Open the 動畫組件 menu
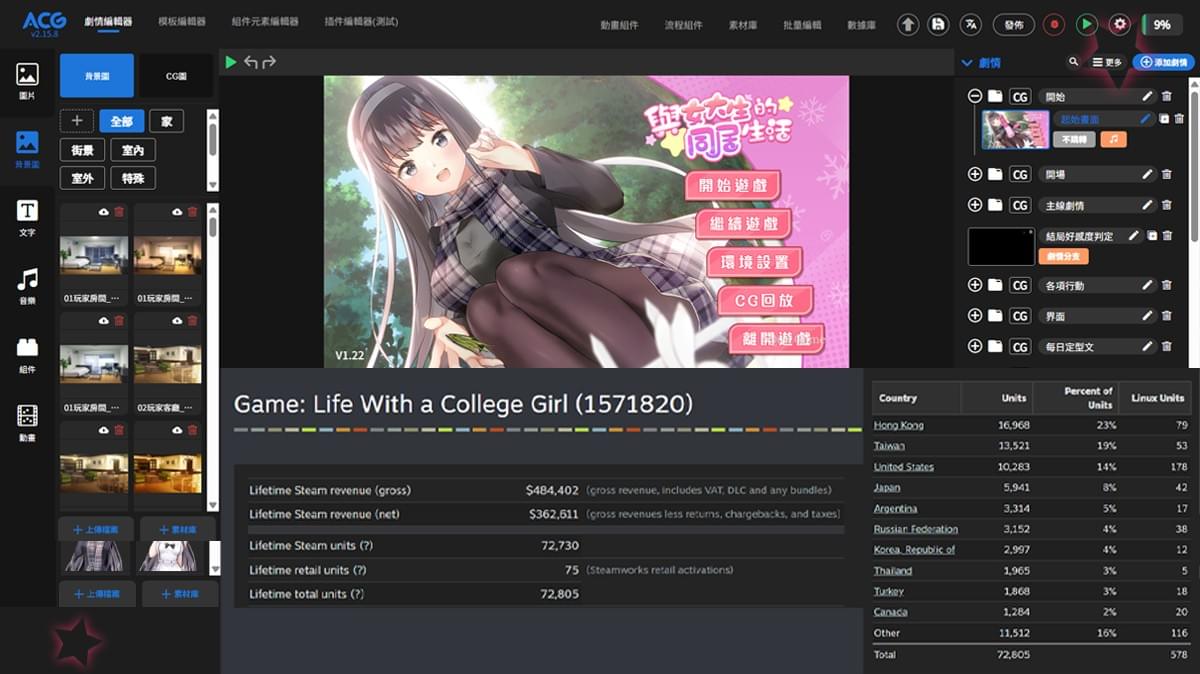The height and width of the screenshot is (674, 1200). coord(619,25)
